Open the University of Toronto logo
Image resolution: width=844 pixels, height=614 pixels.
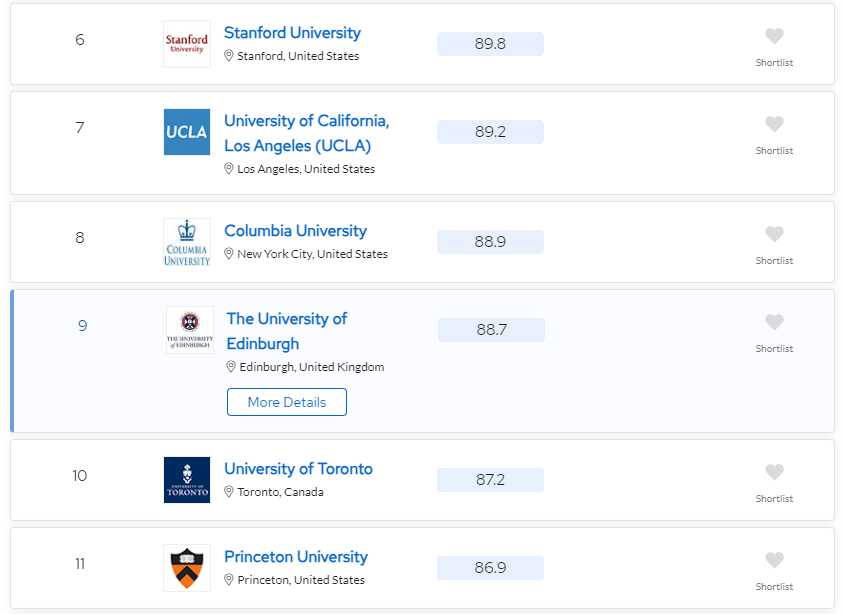point(187,480)
